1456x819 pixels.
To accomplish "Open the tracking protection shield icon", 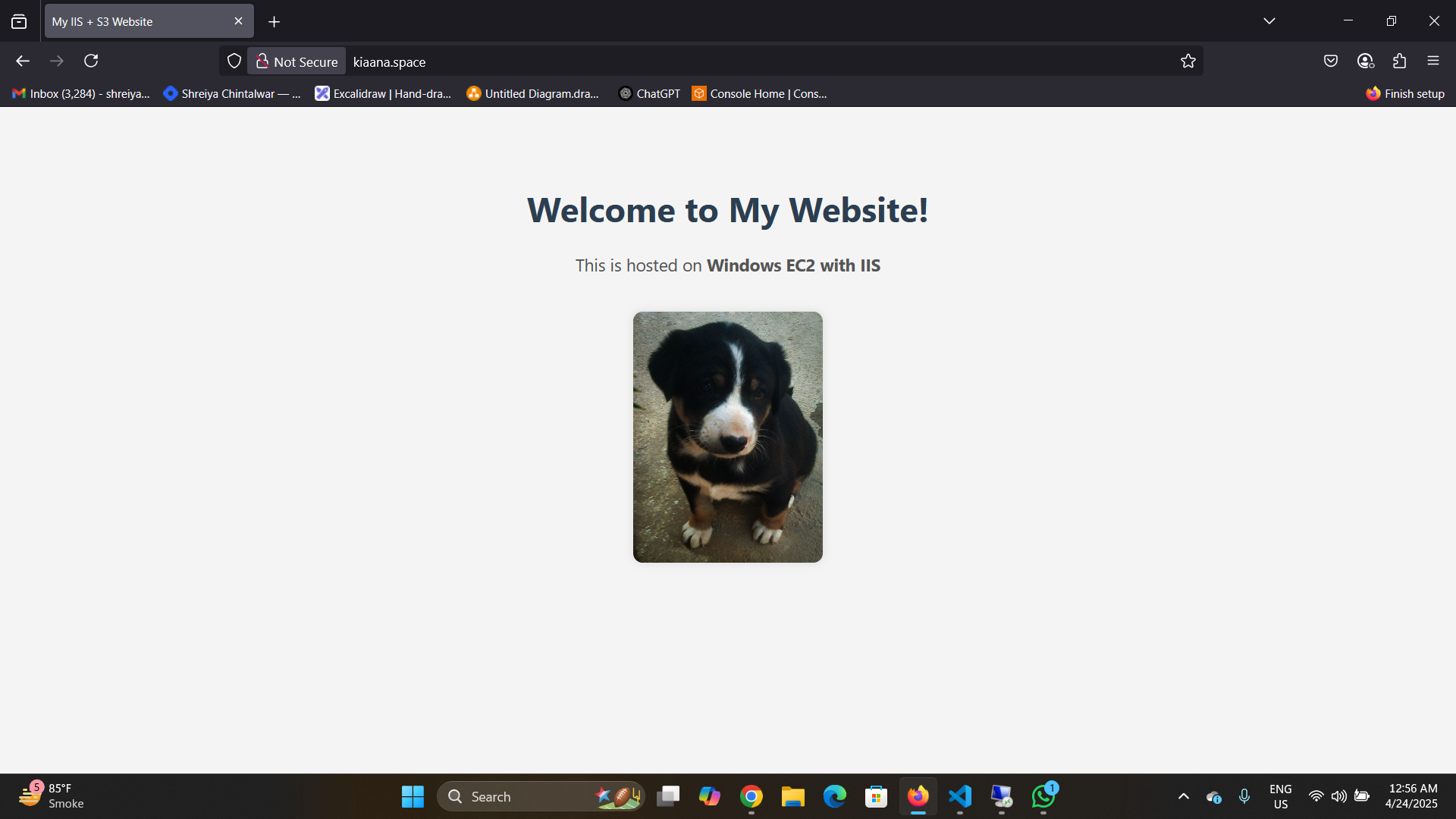I will pos(234,61).
